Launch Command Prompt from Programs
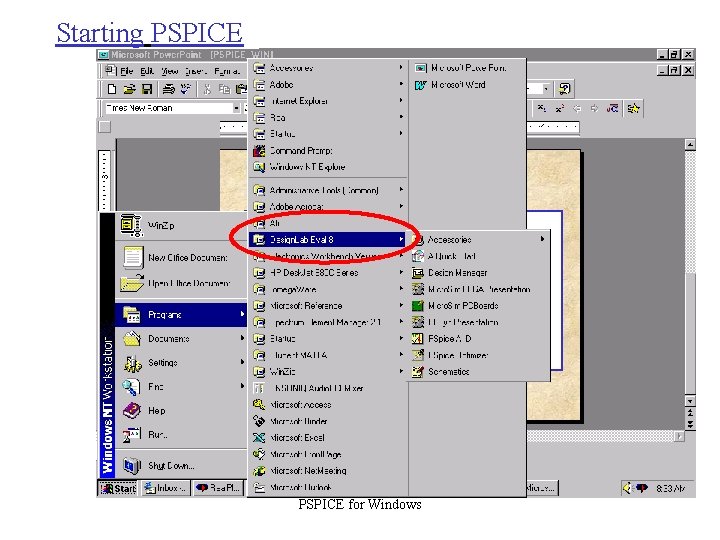This screenshot has width=720, height=540. [328, 150]
